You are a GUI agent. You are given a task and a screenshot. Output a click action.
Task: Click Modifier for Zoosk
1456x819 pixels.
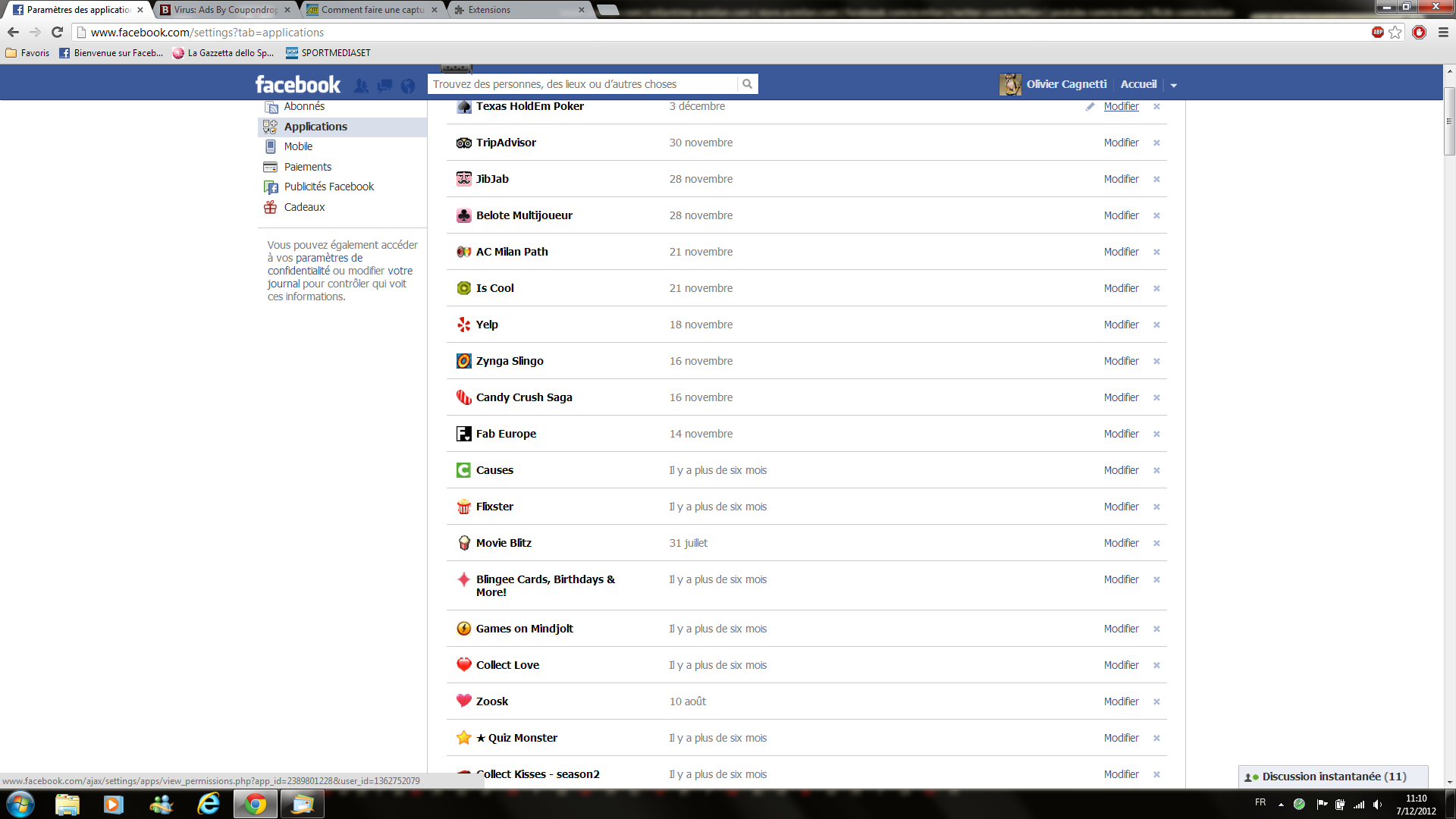(x=1121, y=701)
